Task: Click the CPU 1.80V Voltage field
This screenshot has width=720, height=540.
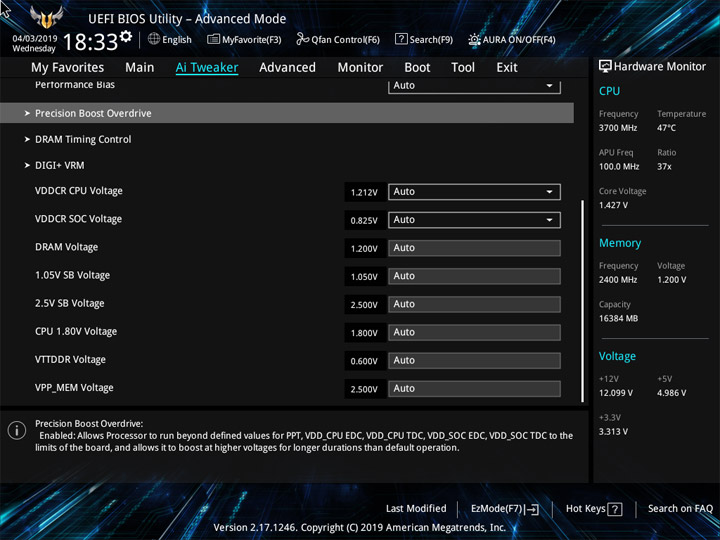Action: (474, 332)
